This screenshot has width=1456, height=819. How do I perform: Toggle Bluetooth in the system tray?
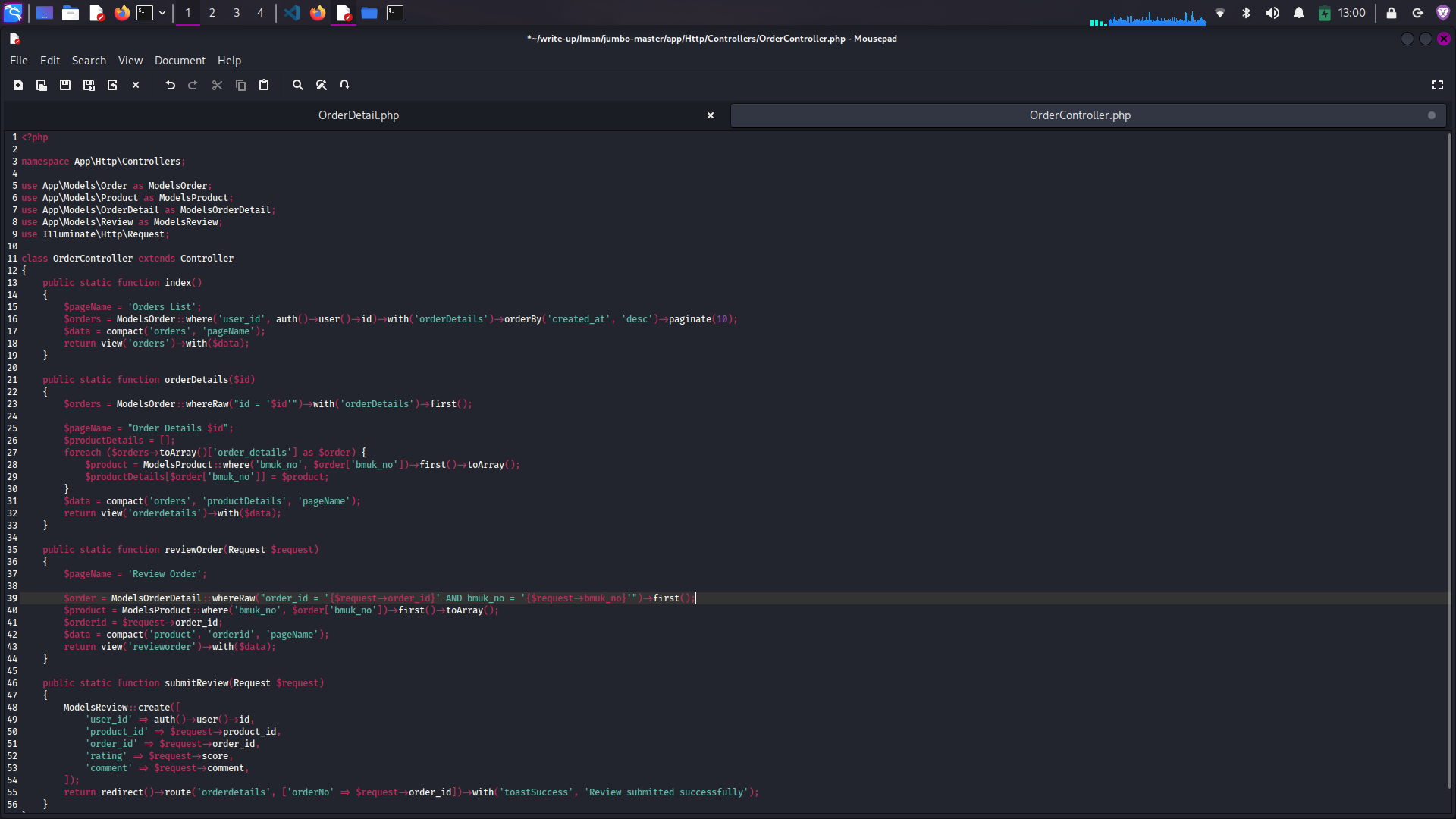click(1246, 13)
